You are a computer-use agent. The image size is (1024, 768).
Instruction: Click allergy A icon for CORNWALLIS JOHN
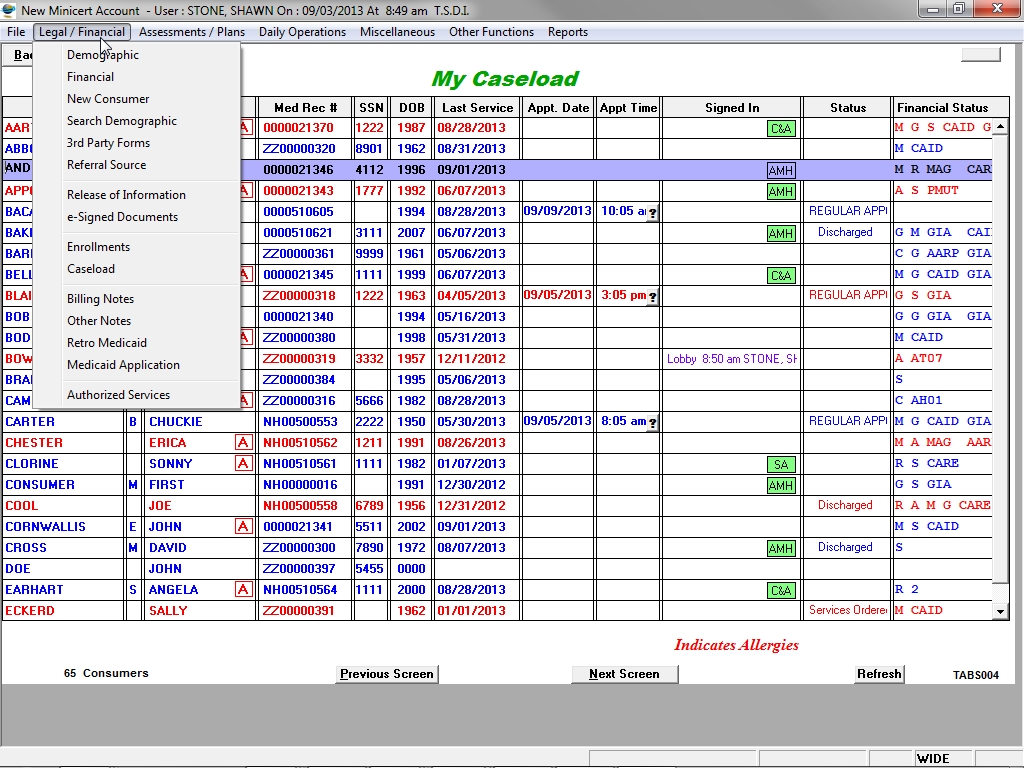pos(243,526)
